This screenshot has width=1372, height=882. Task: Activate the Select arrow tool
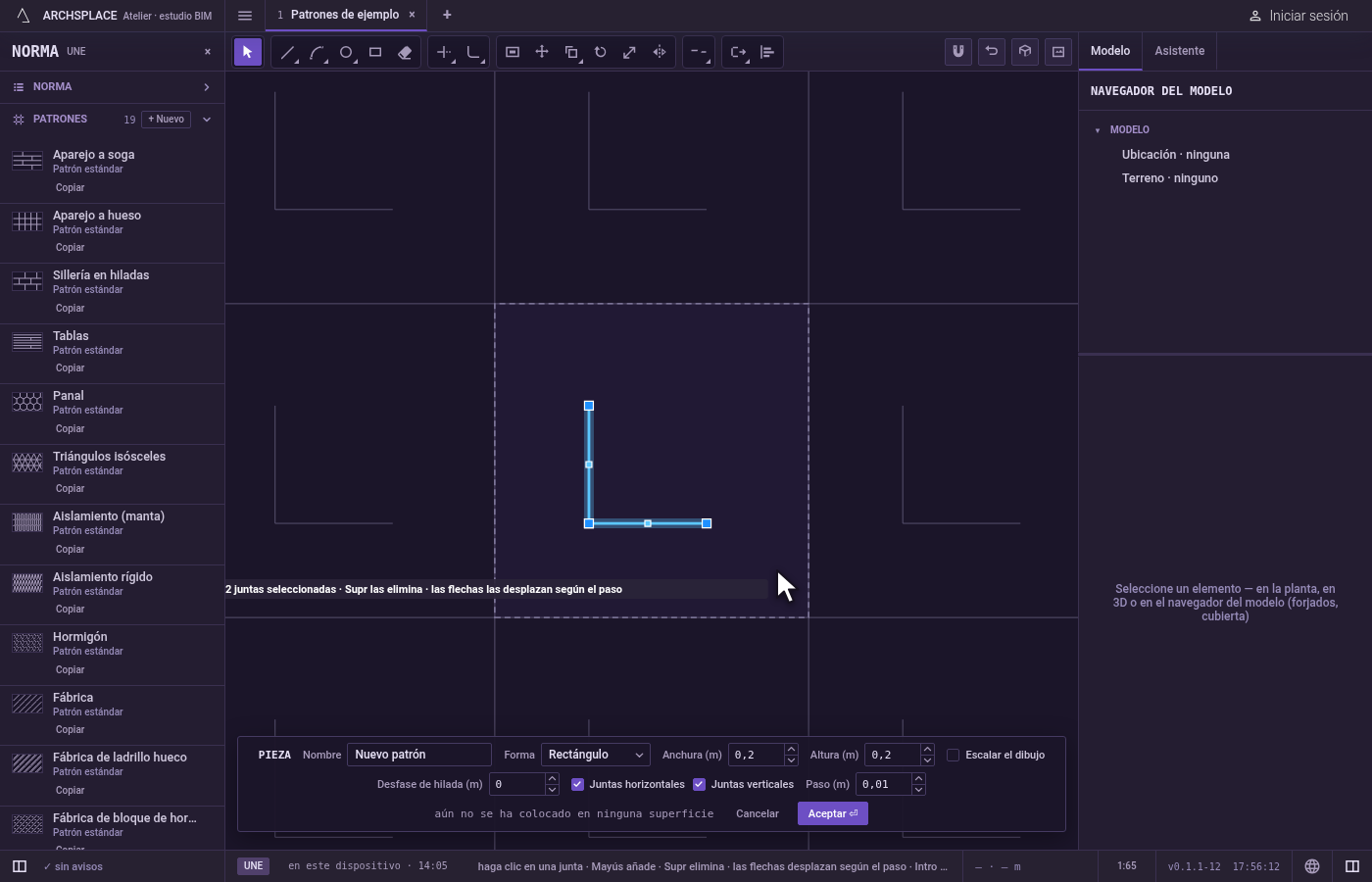click(248, 52)
